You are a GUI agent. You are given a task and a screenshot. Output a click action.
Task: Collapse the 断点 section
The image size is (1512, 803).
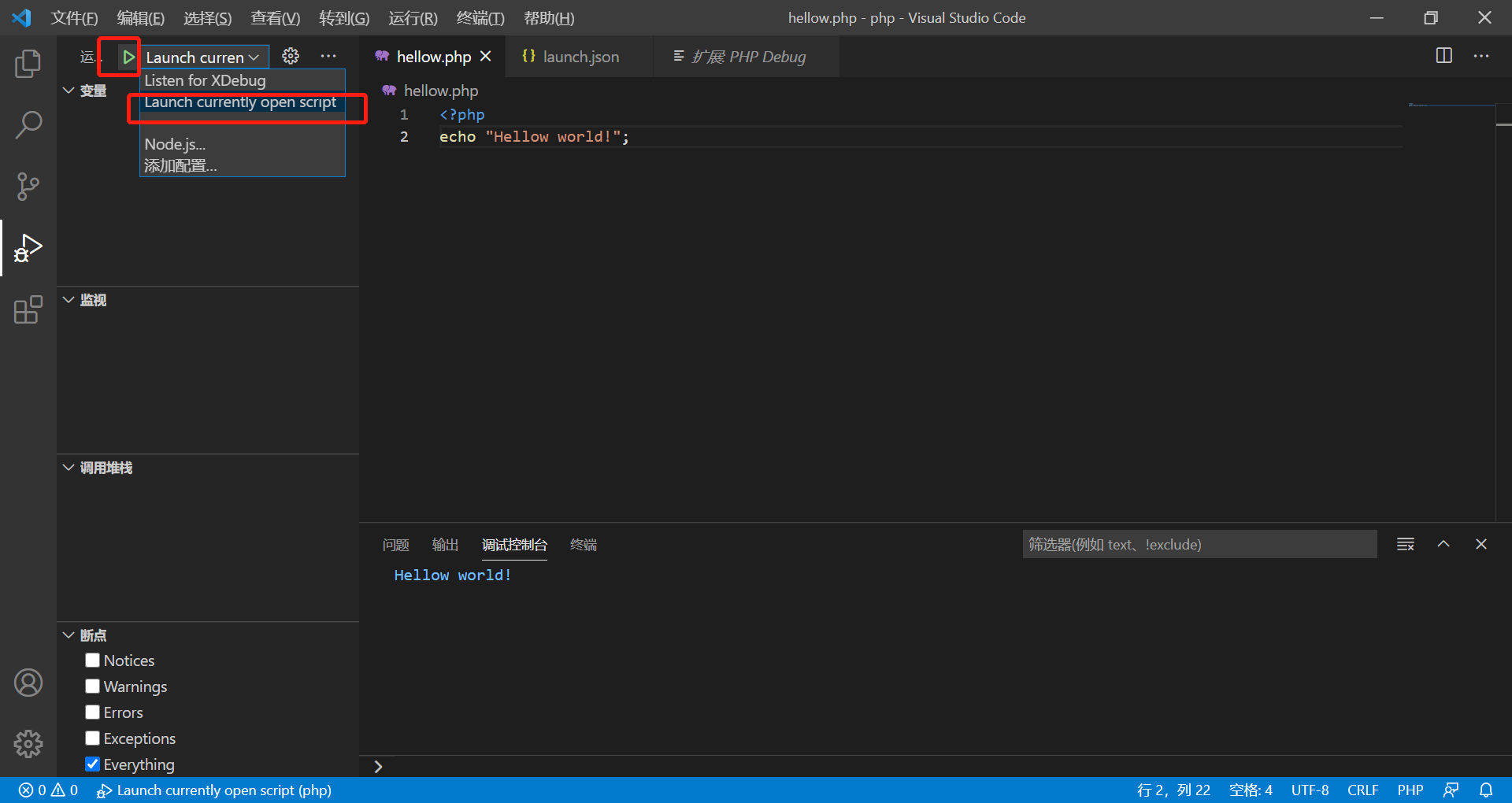click(69, 635)
